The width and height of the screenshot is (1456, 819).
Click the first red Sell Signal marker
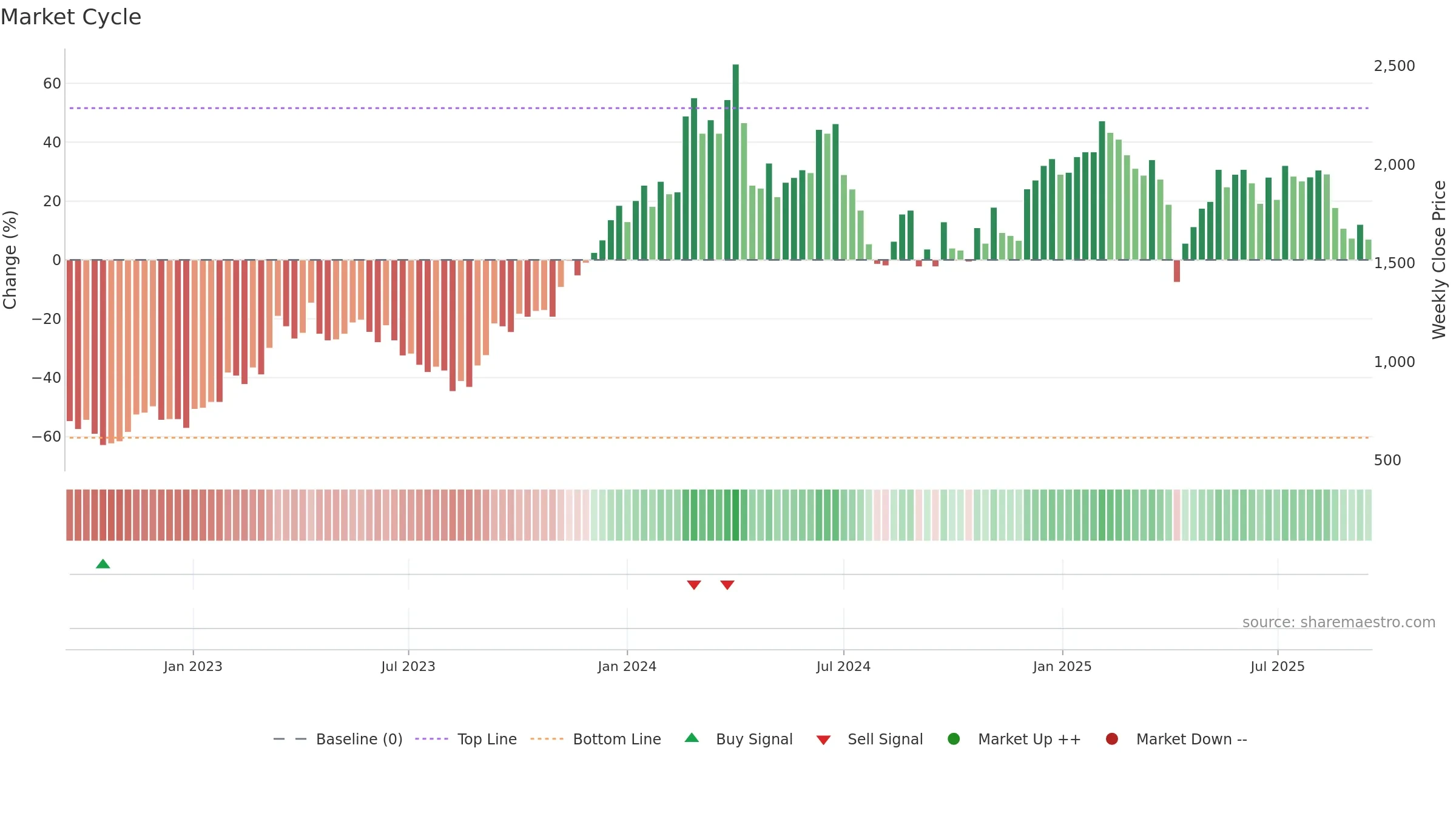[x=694, y=585]
